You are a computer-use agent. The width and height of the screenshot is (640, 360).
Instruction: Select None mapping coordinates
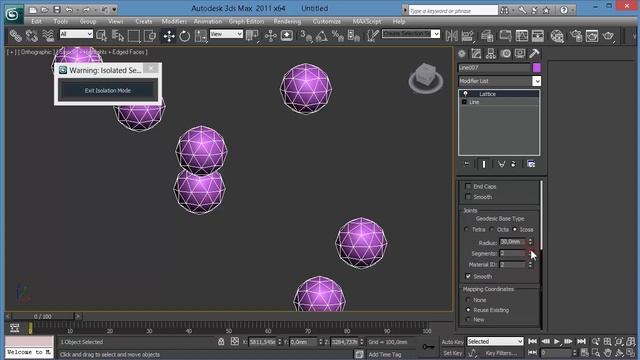(468, 300)
